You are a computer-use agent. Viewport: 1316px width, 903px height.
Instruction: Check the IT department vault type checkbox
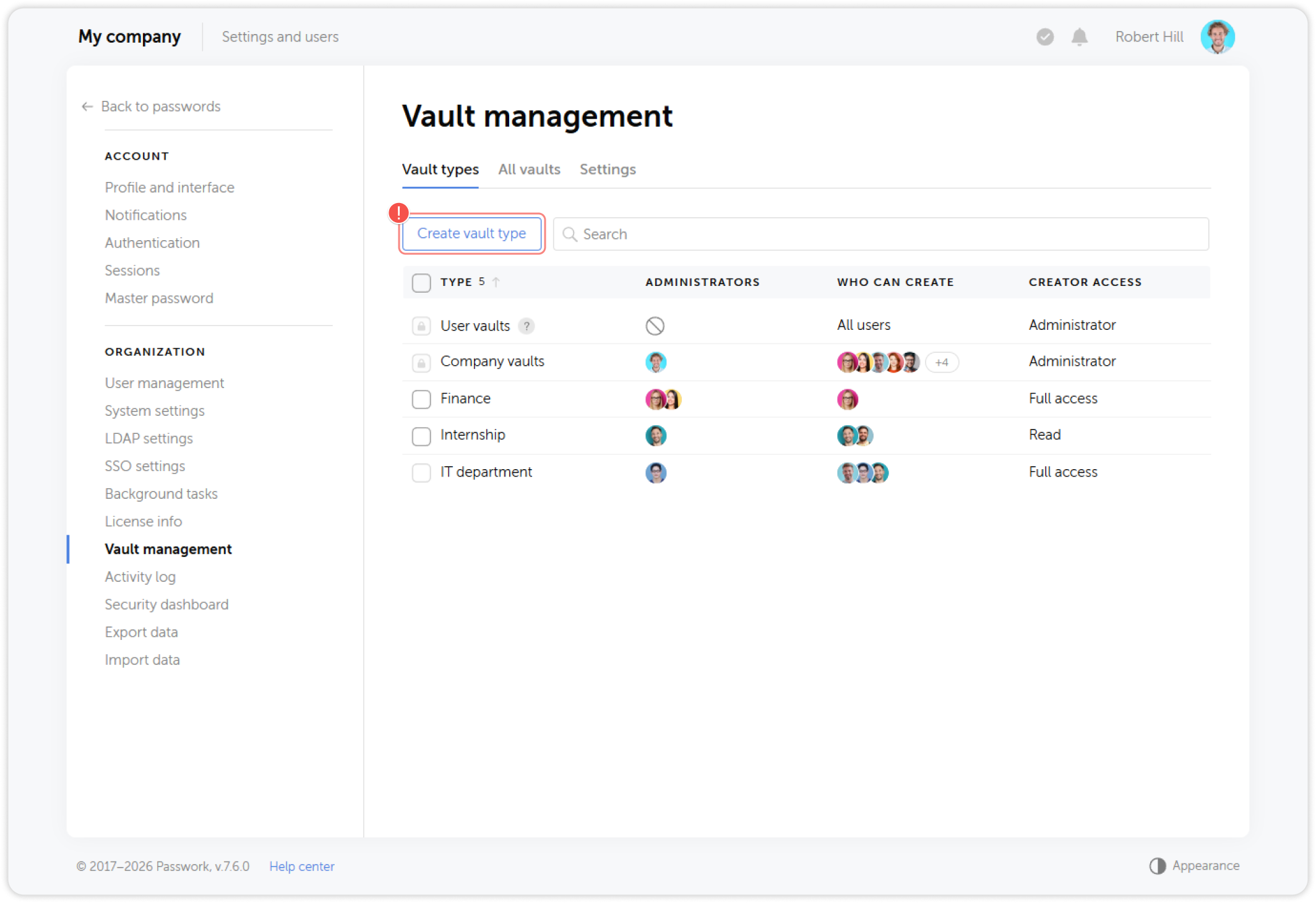(x=421, y=473)
